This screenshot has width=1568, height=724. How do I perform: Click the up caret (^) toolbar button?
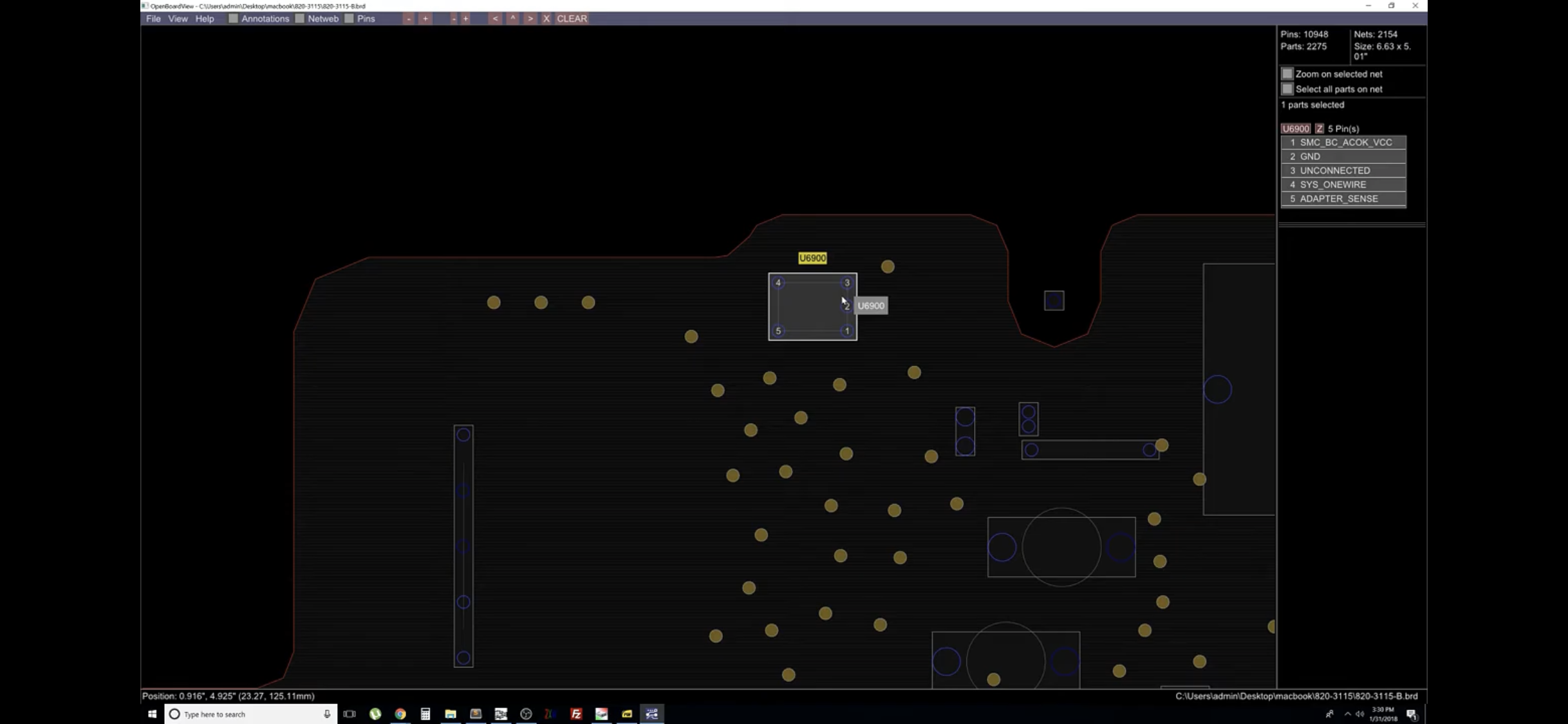tap(512, 19)
